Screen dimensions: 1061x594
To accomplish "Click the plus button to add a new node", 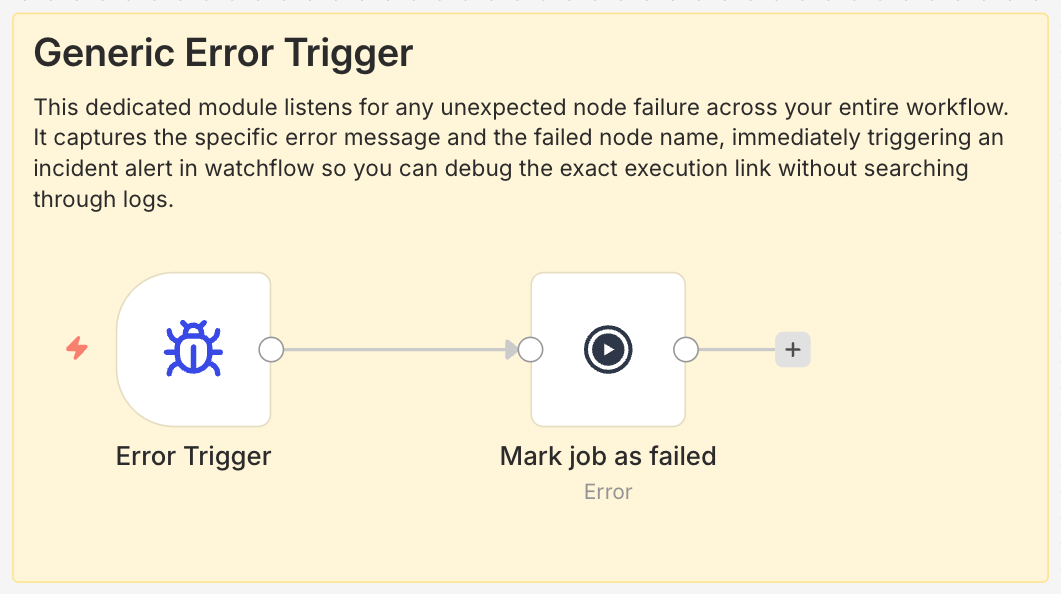I will [793, 348].
